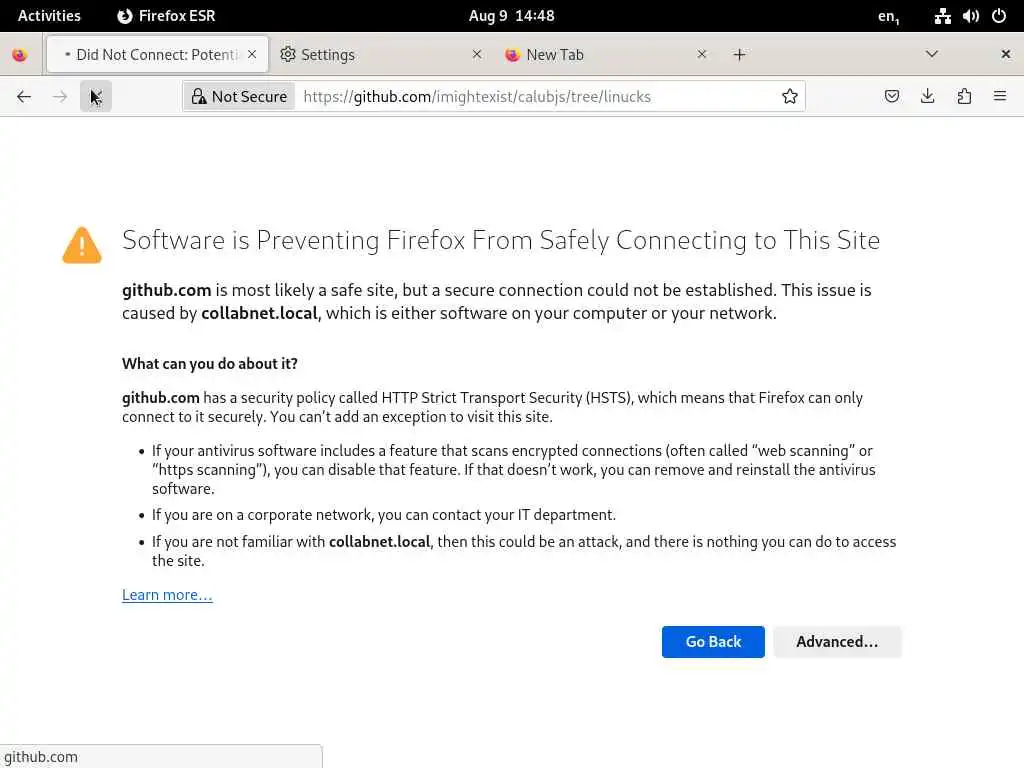Expand the list all tabs dropdown

[x=932, y=54]
